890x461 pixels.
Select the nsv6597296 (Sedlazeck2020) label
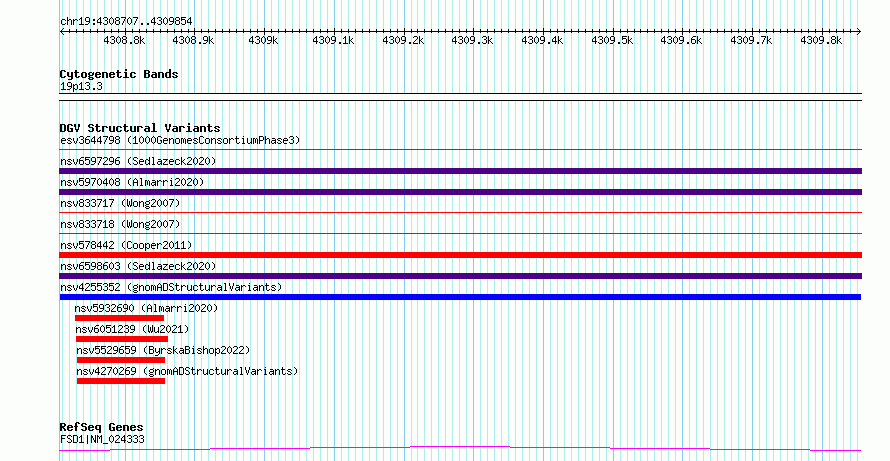point(138,161)
